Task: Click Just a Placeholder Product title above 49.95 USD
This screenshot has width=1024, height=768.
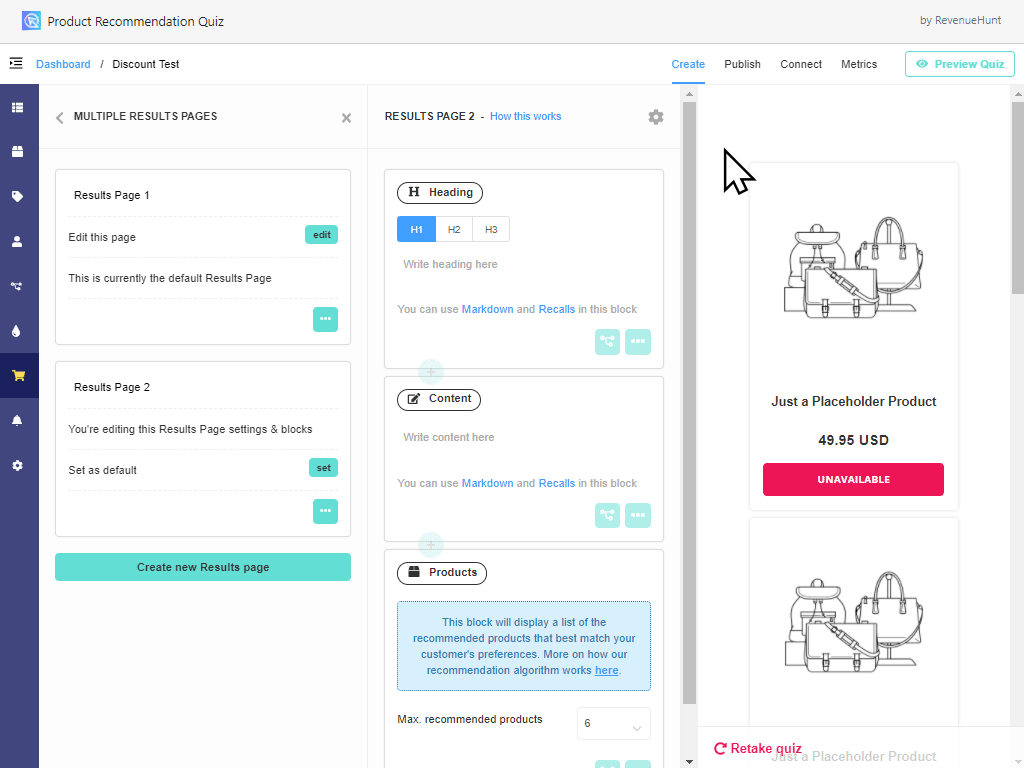Action: pyautogui.click(x=853, y=402)
